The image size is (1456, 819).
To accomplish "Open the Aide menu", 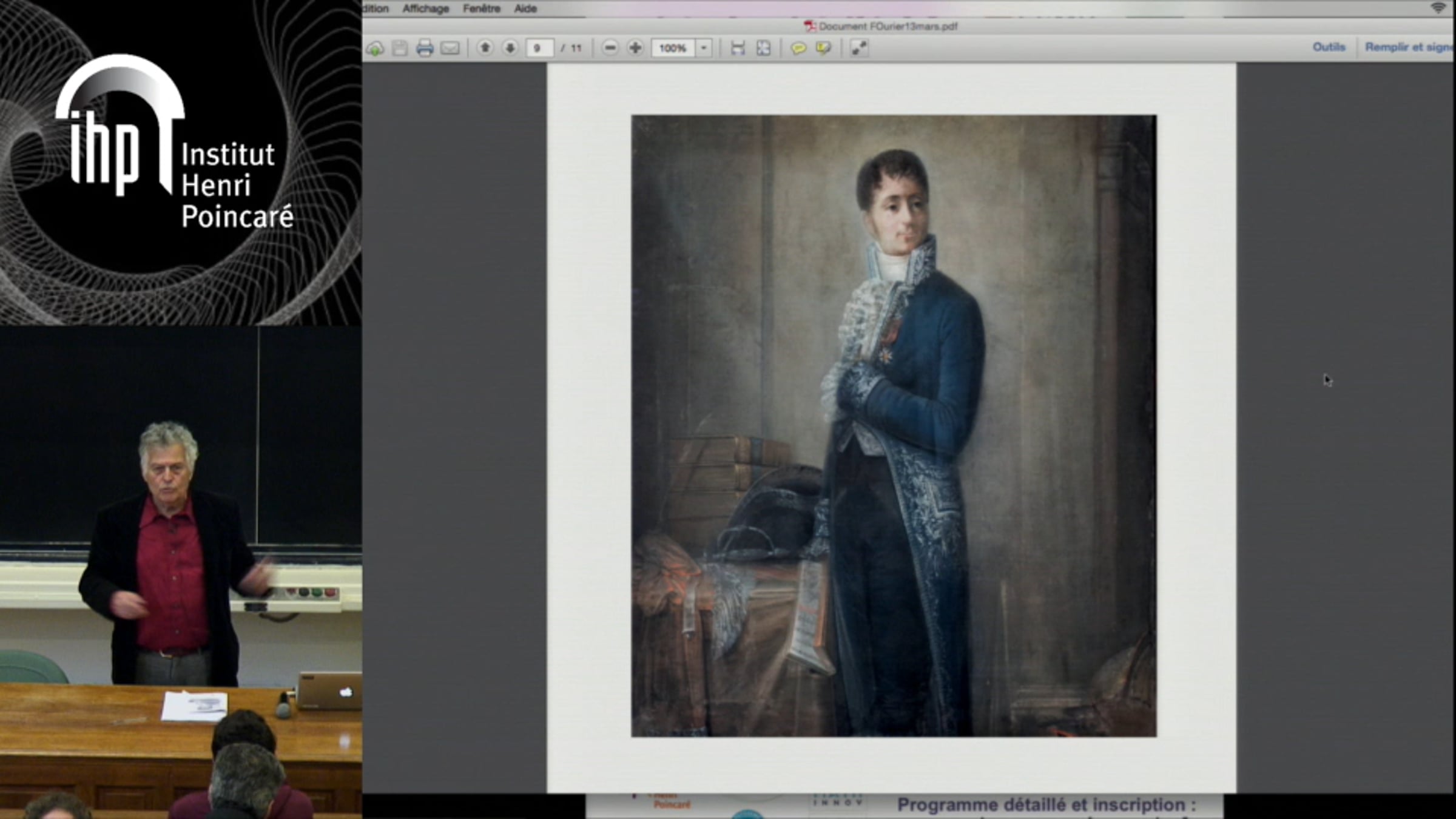I will point(525,8).
